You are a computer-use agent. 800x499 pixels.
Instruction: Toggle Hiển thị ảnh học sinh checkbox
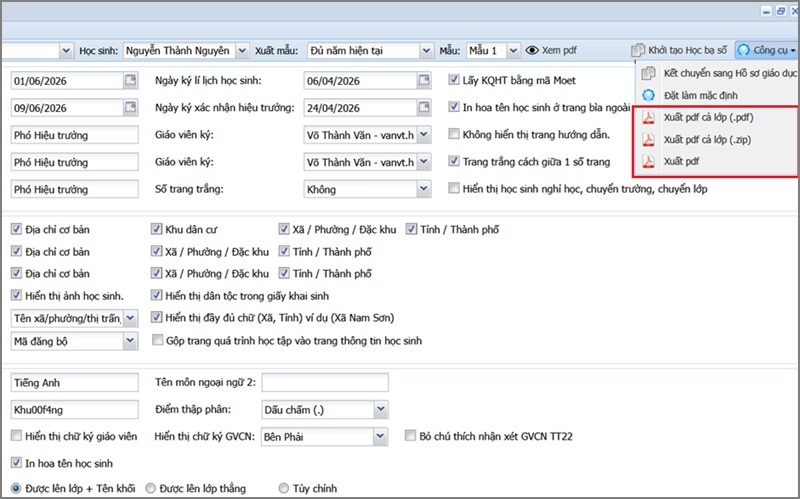coord(16,295)
